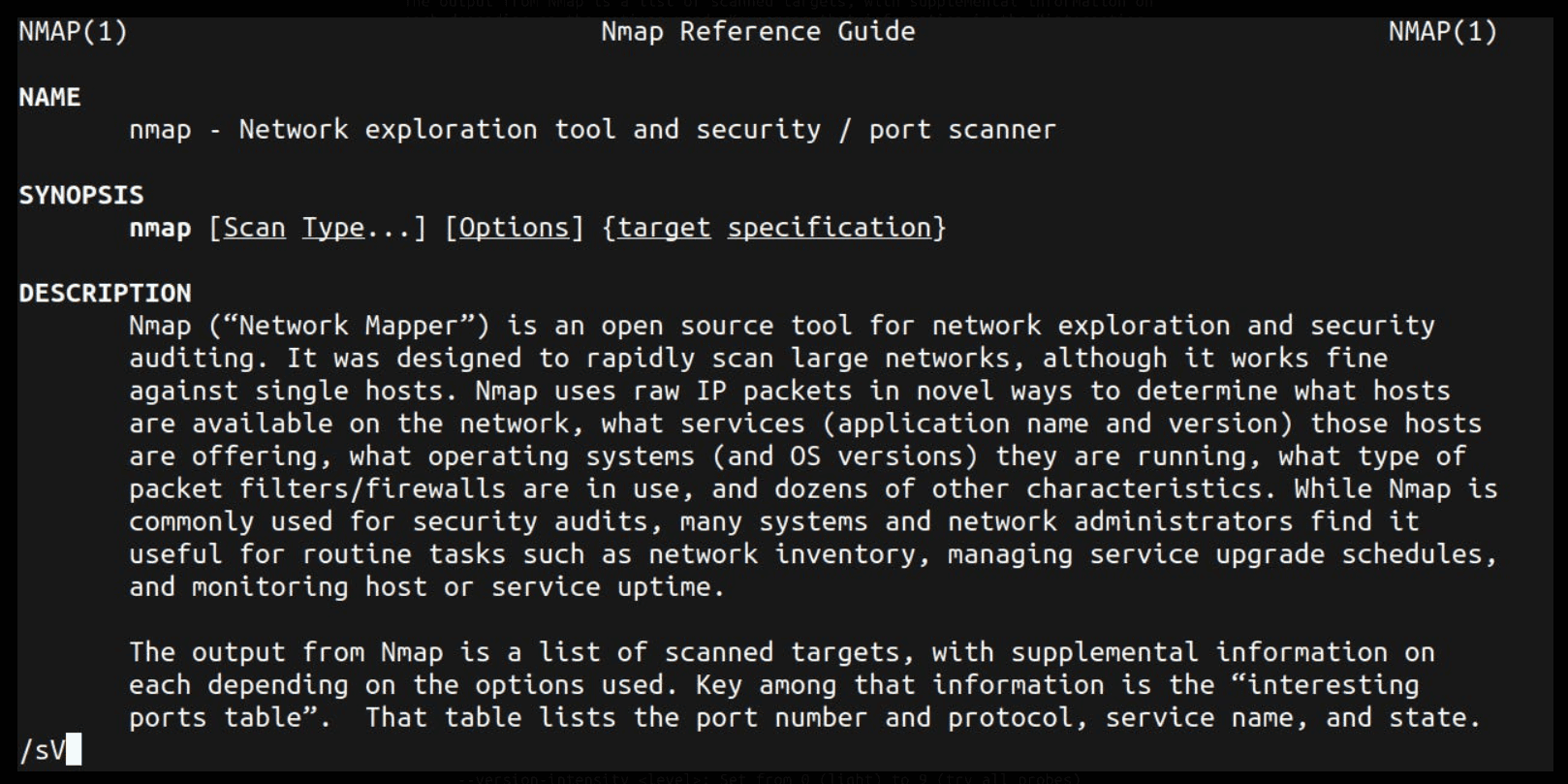The image size is (1568, 784).
Task: Click the "/sV" search prompt at bottom
Action: pos(43,750)
